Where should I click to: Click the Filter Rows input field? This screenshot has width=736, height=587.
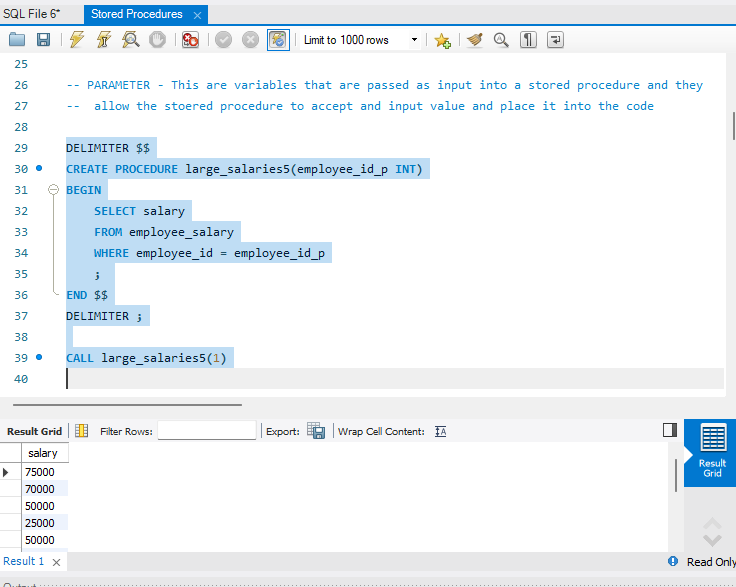pyautogui.click(x=207, y=431)
